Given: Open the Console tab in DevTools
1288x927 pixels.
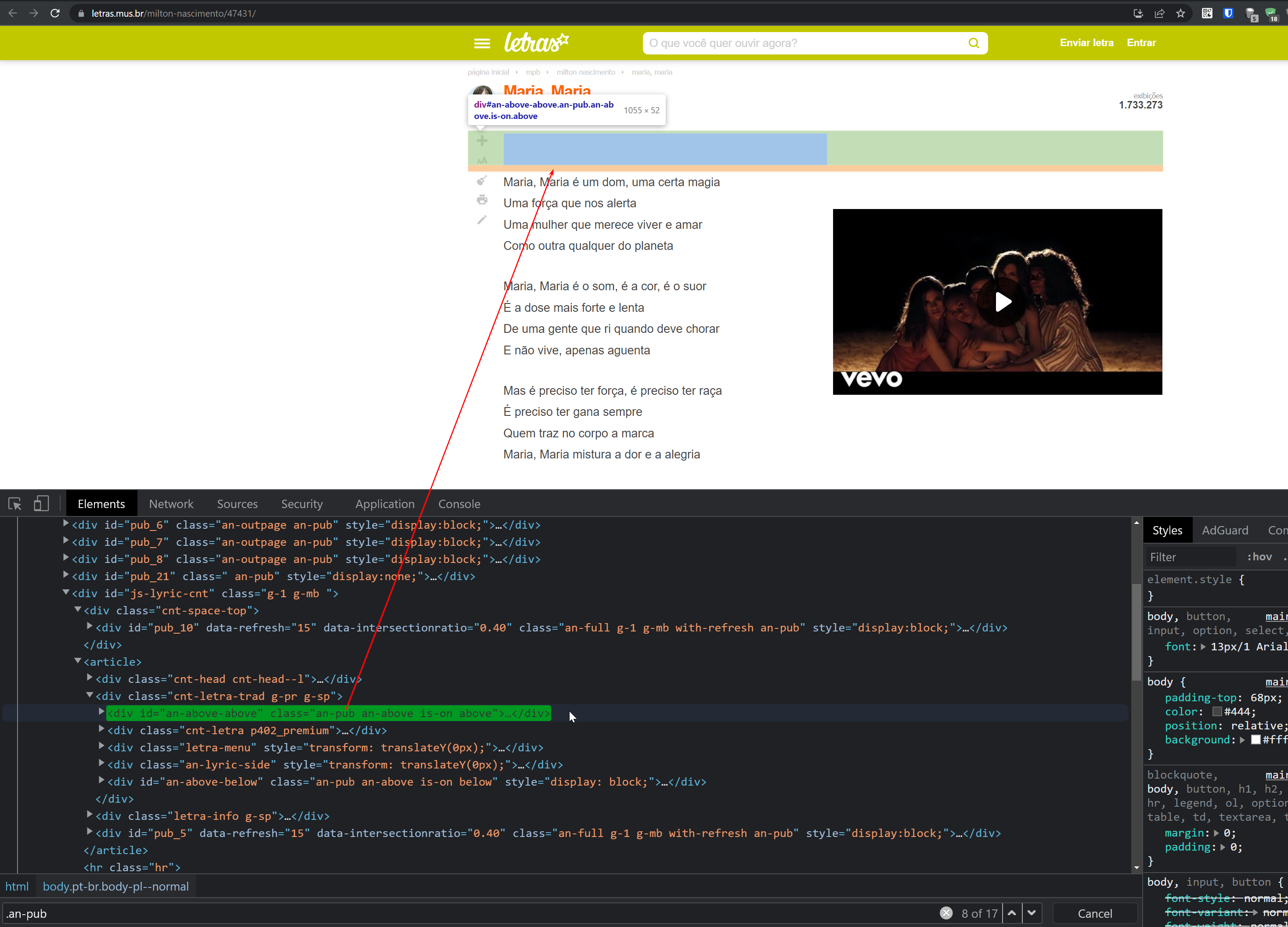Looking at the screenshot, I should pos(459,504).
